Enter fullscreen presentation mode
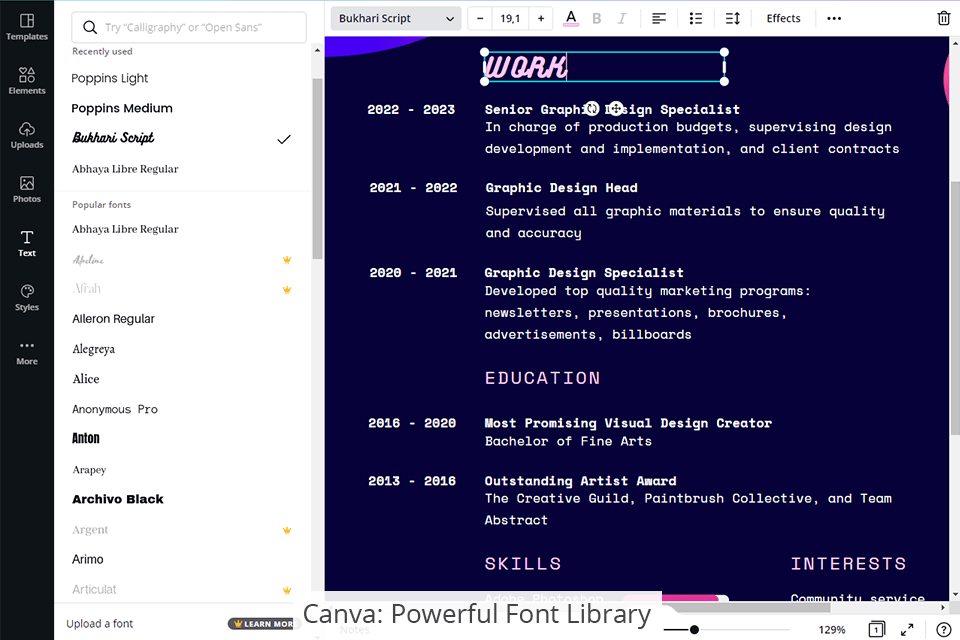 click(x=907, y=629)
